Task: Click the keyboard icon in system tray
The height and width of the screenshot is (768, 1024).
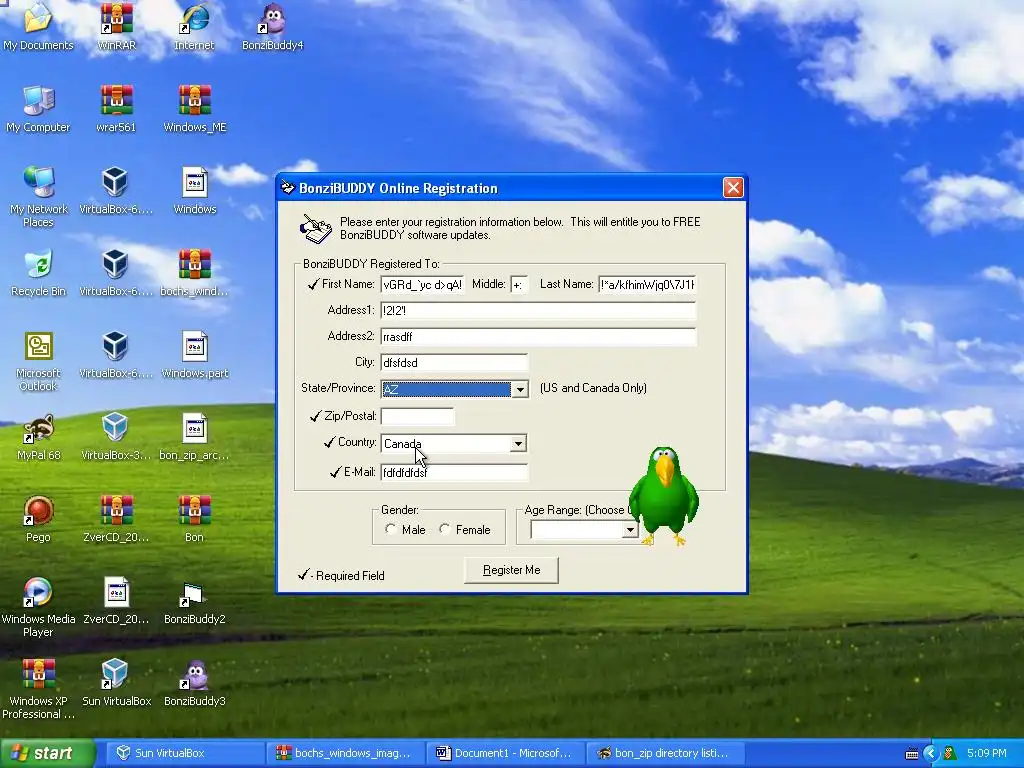Action: click(x=912, y=754)
